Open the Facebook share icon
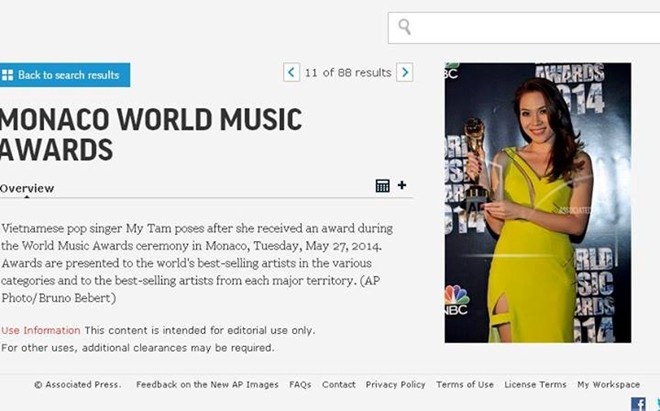This screenshot has width=660, height=411. click(x=638, y=404)
